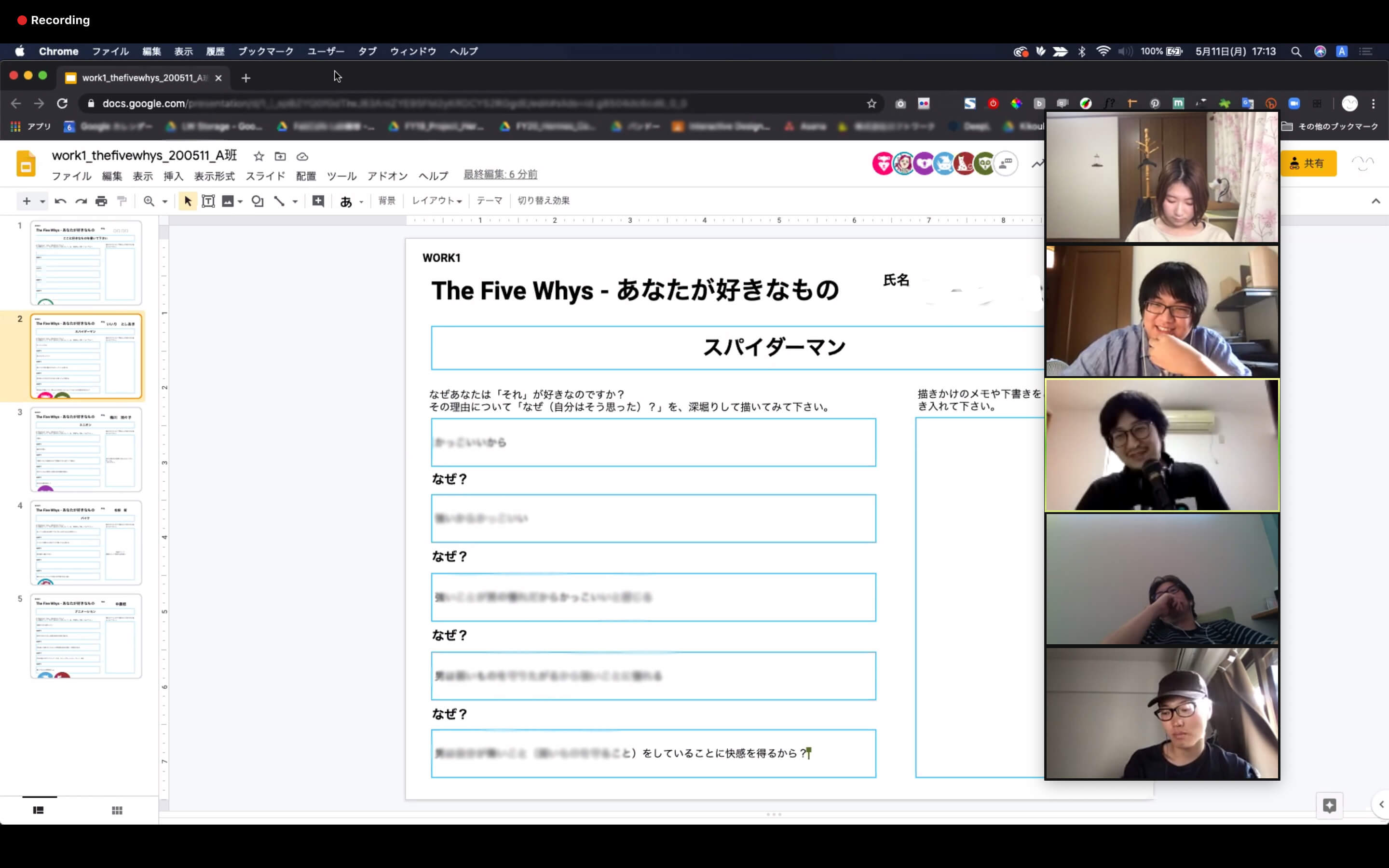Bookmark this page with the star icon

[x=872, y=103]
